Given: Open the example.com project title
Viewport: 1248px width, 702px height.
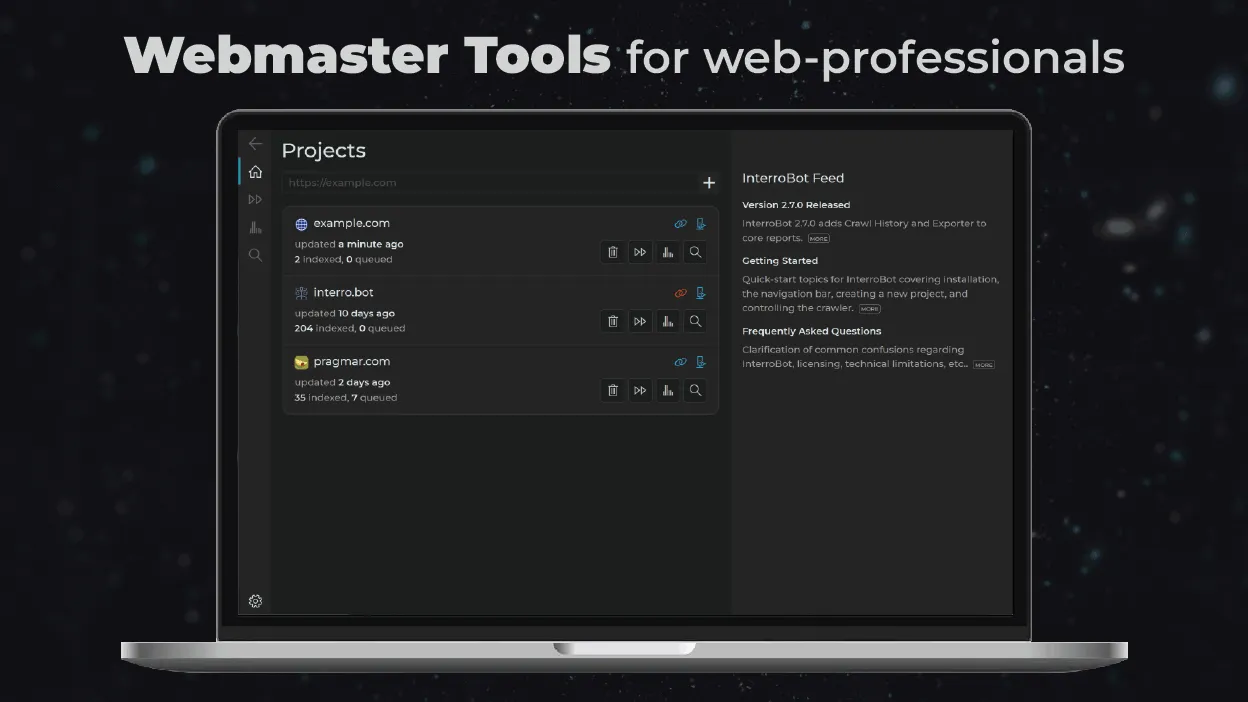Looking at the screenshot, I should coord(351,223).
